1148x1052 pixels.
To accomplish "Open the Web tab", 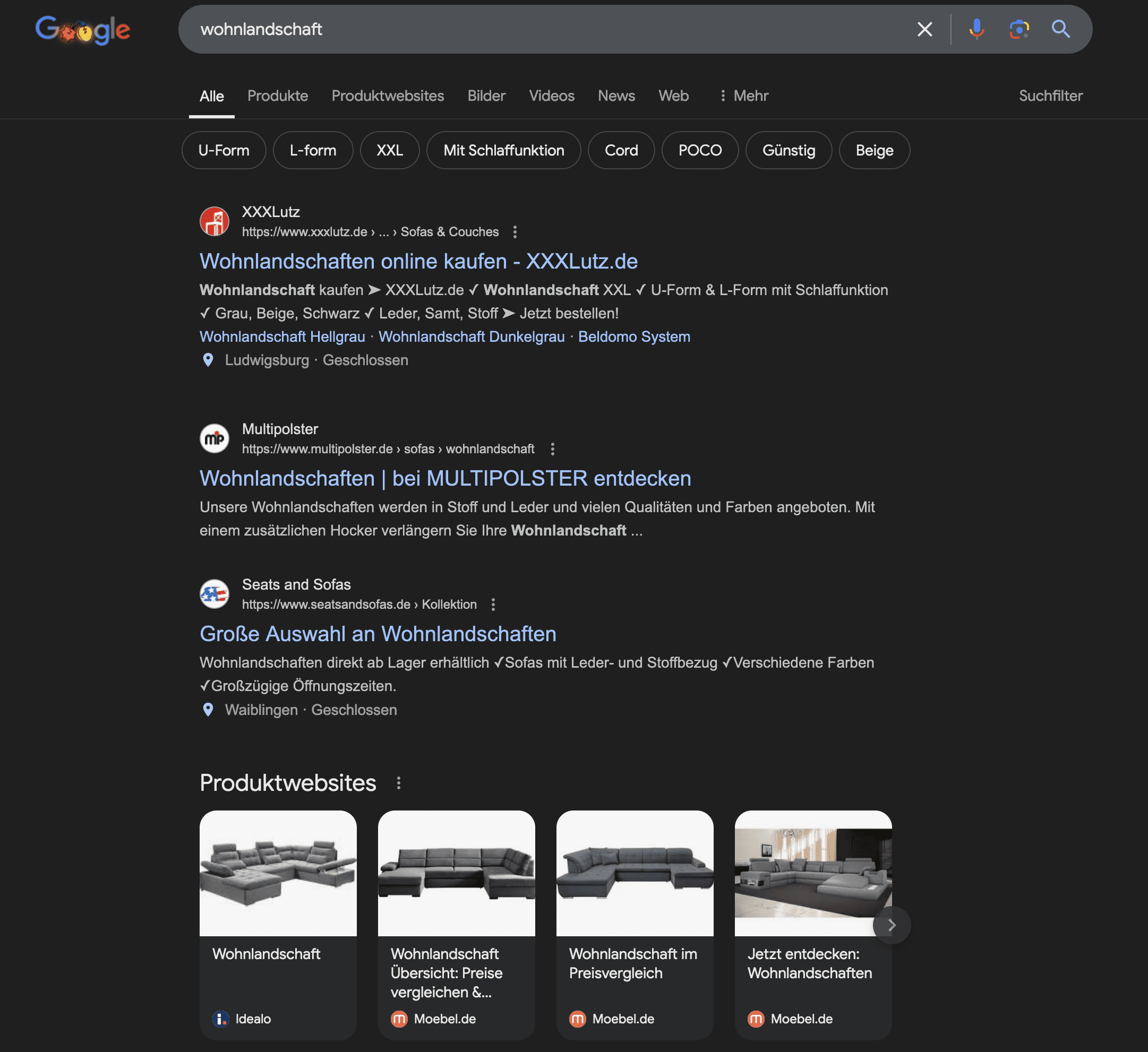I will [674, 96].
